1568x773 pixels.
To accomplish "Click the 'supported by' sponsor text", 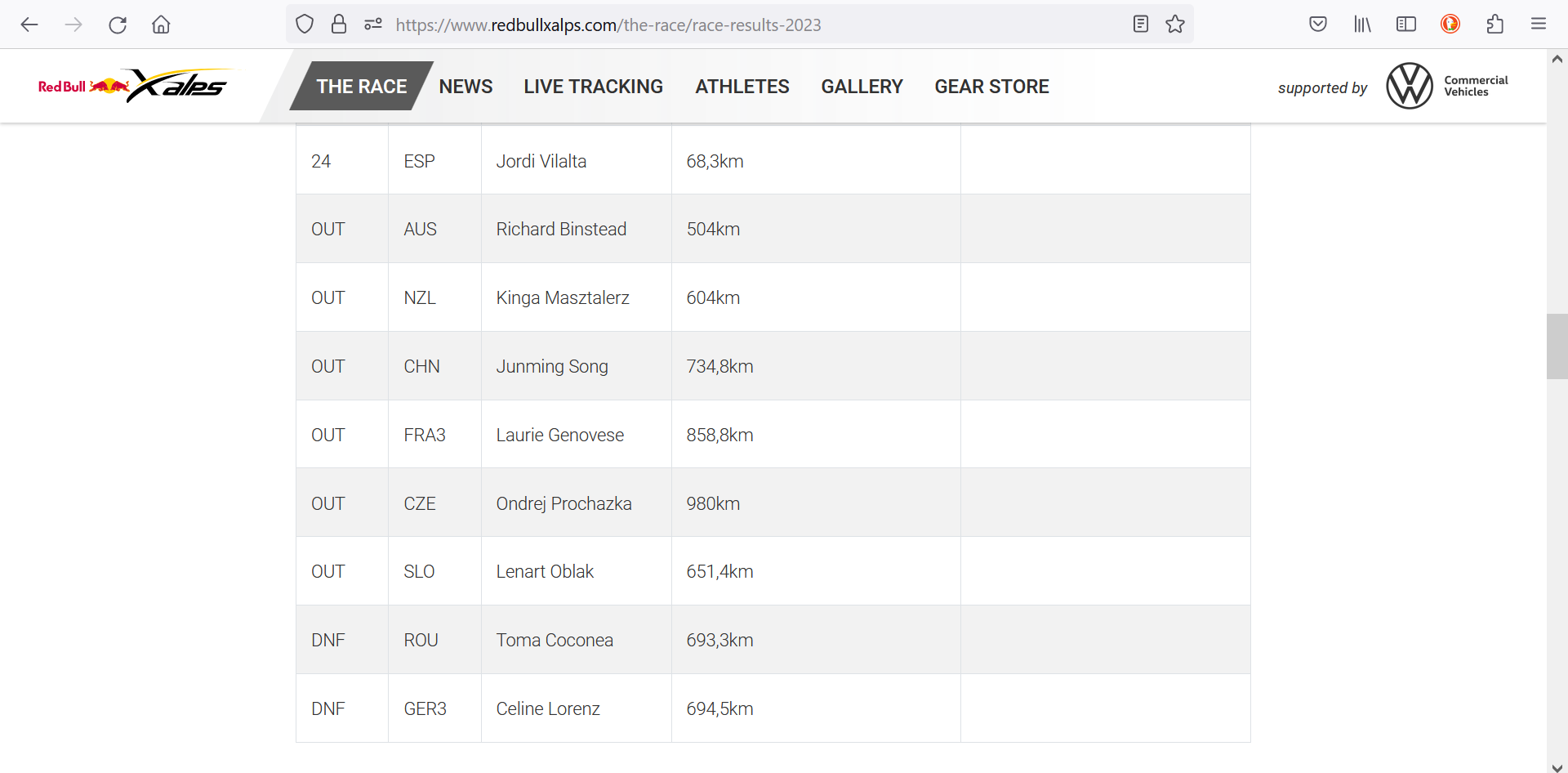I will click(1322, 88).
